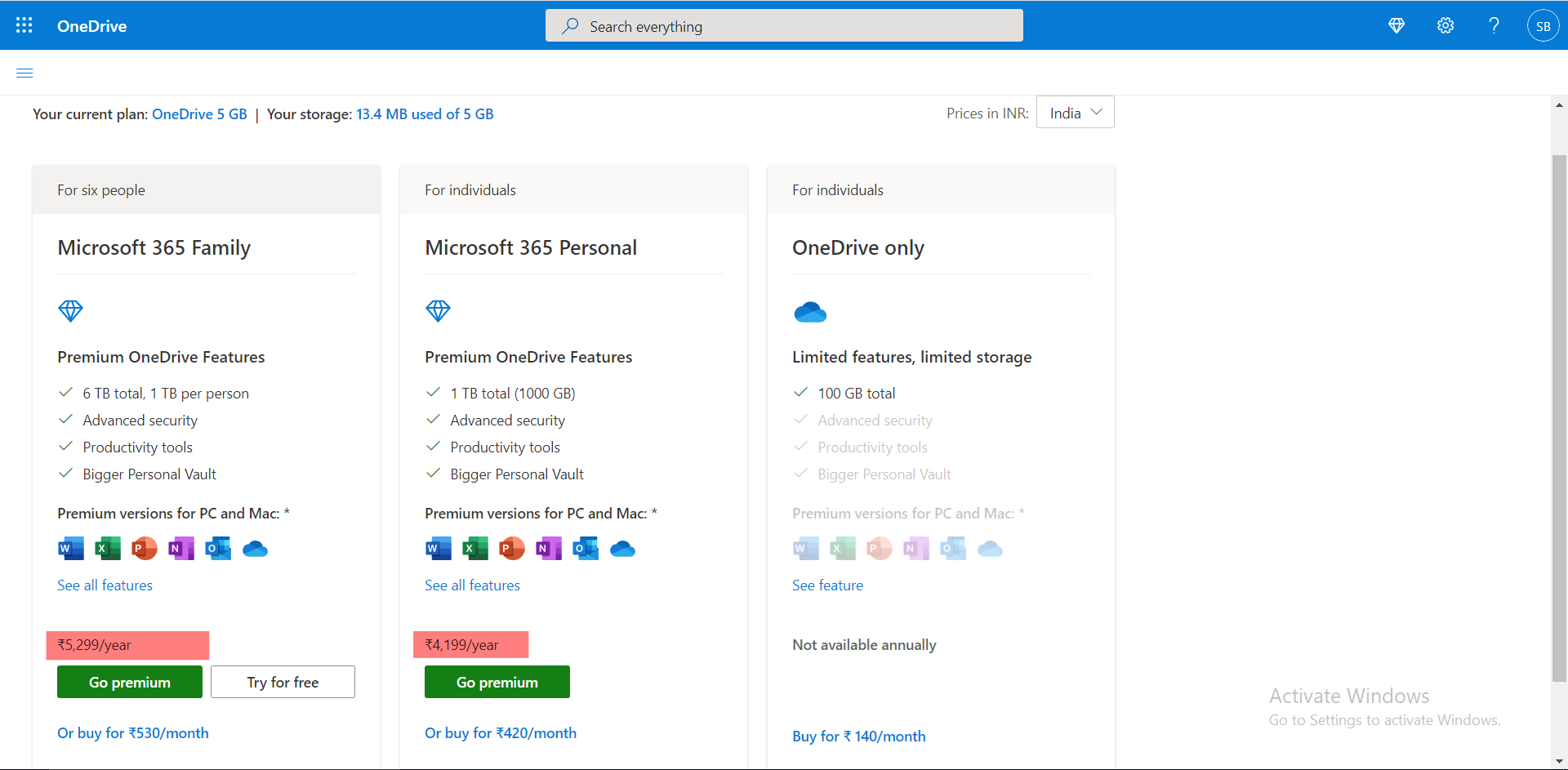This screenshot has width=1568, height=770.
Task: Click Go premium for Microsoft 365 Personal
Action: coord(497,682)
